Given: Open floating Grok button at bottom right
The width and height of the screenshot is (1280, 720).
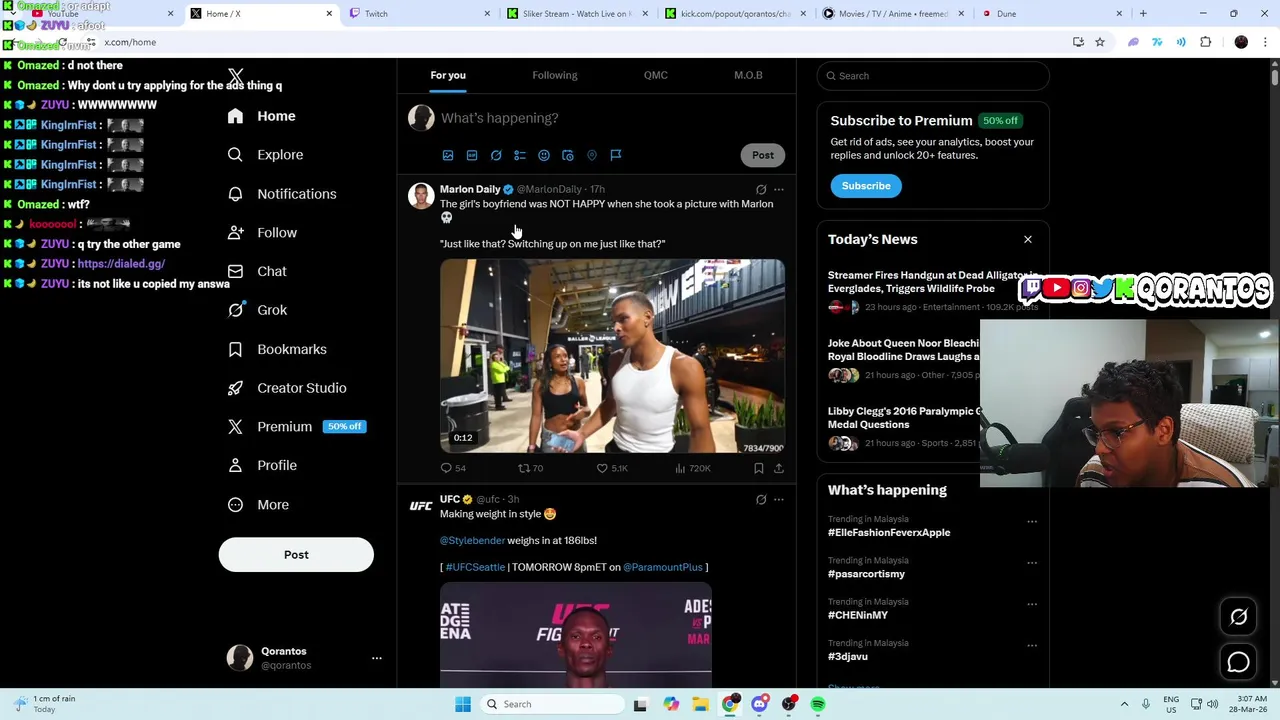Looking at the screenshot, I should 1238,617.
